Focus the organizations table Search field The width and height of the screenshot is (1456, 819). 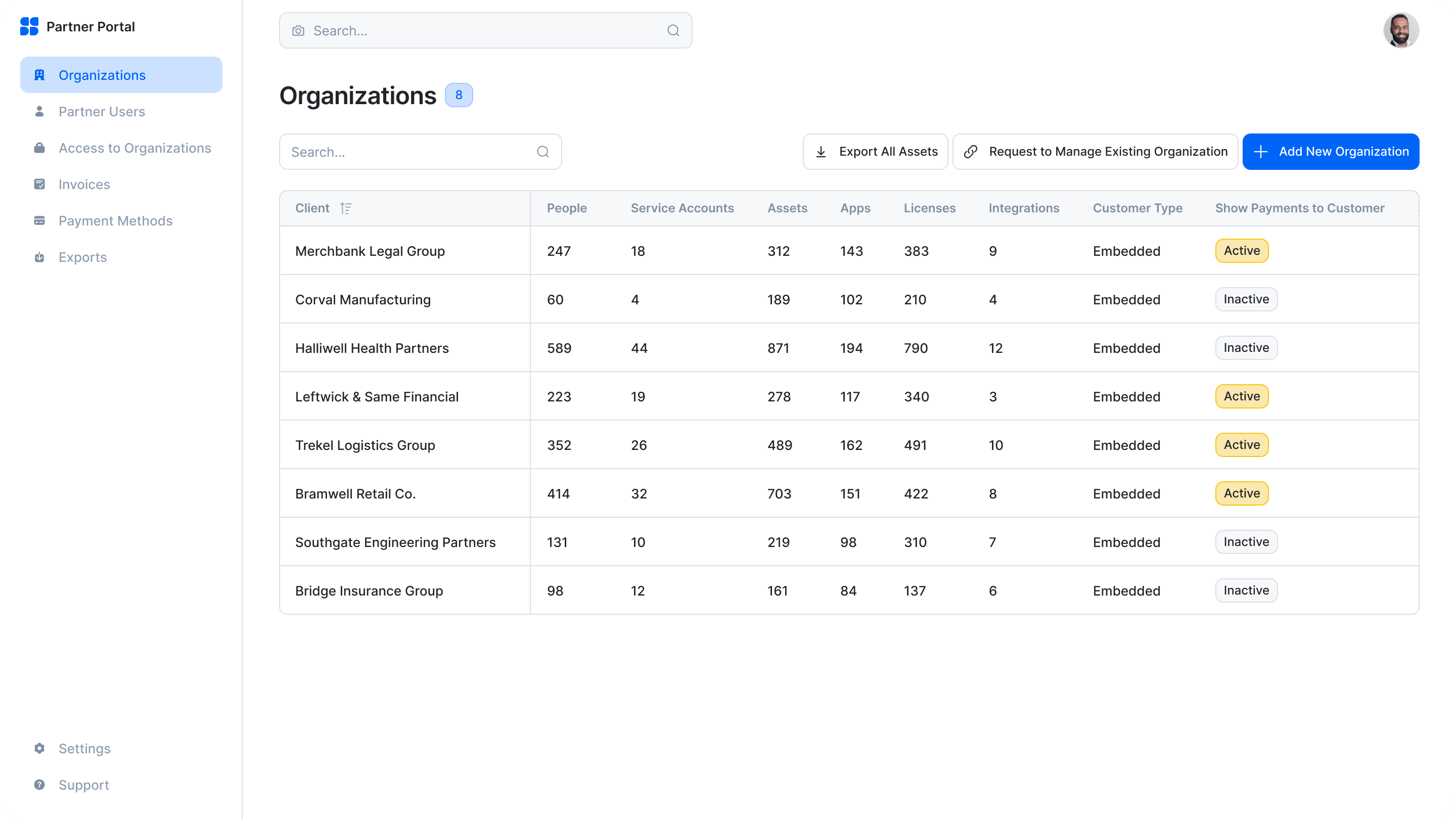pos(421,152)
